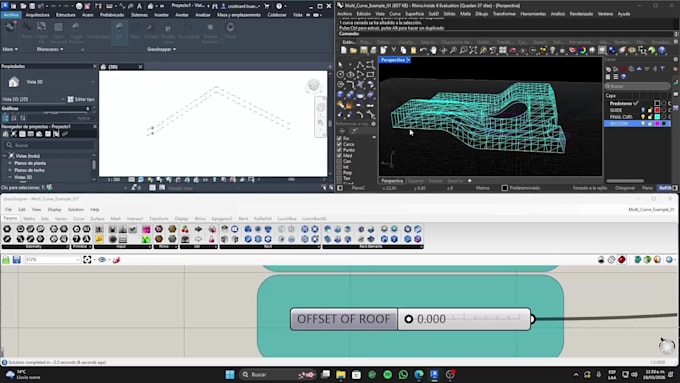Viewport: 680px width, 383px height.
Task: Click the RefObj status bar button
Action: coord(665,188)
